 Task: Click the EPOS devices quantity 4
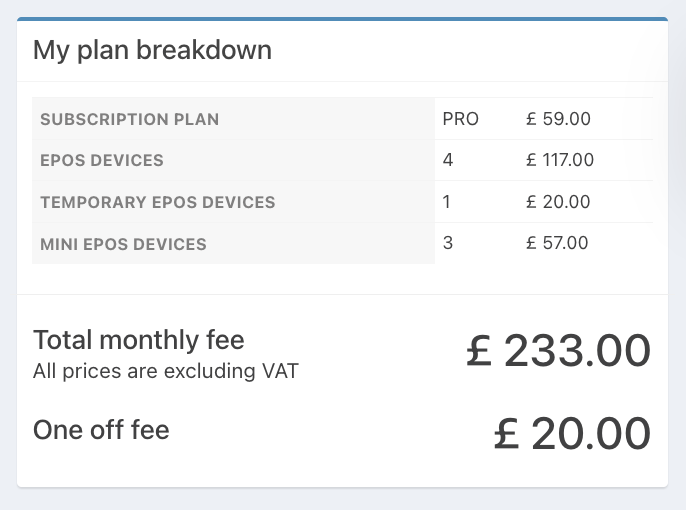coord(448,160)
